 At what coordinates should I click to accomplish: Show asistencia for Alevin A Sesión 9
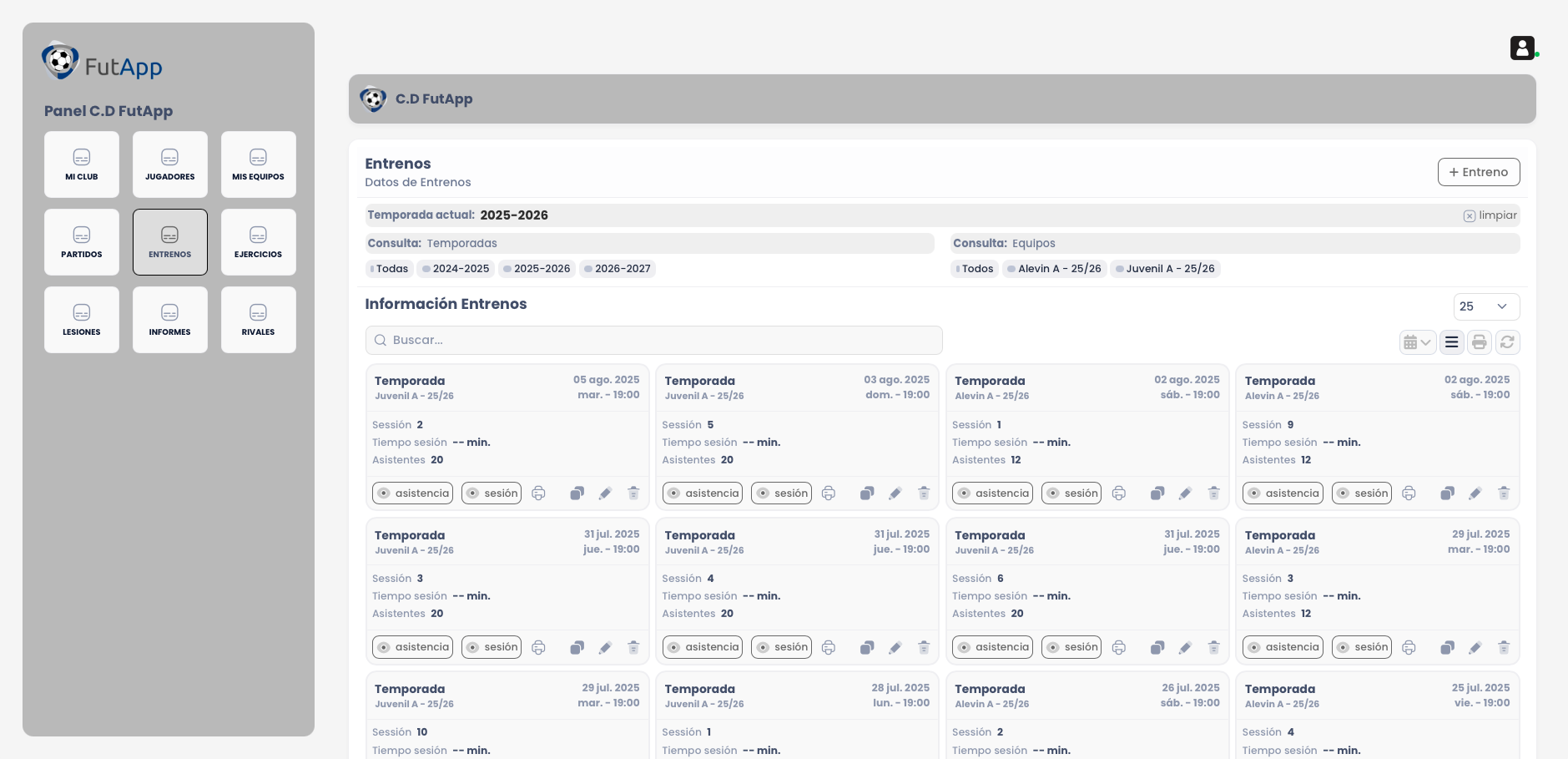1283,493
